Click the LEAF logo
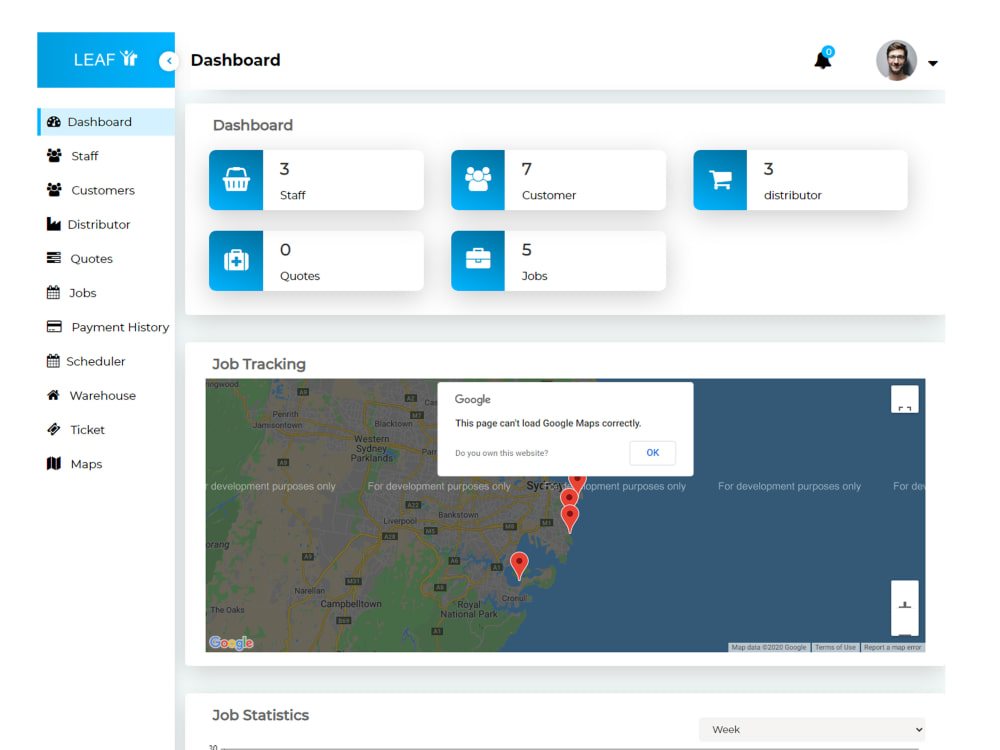Image resolution: width=1000 pixels, height=750 pixels. pos(105,59)
